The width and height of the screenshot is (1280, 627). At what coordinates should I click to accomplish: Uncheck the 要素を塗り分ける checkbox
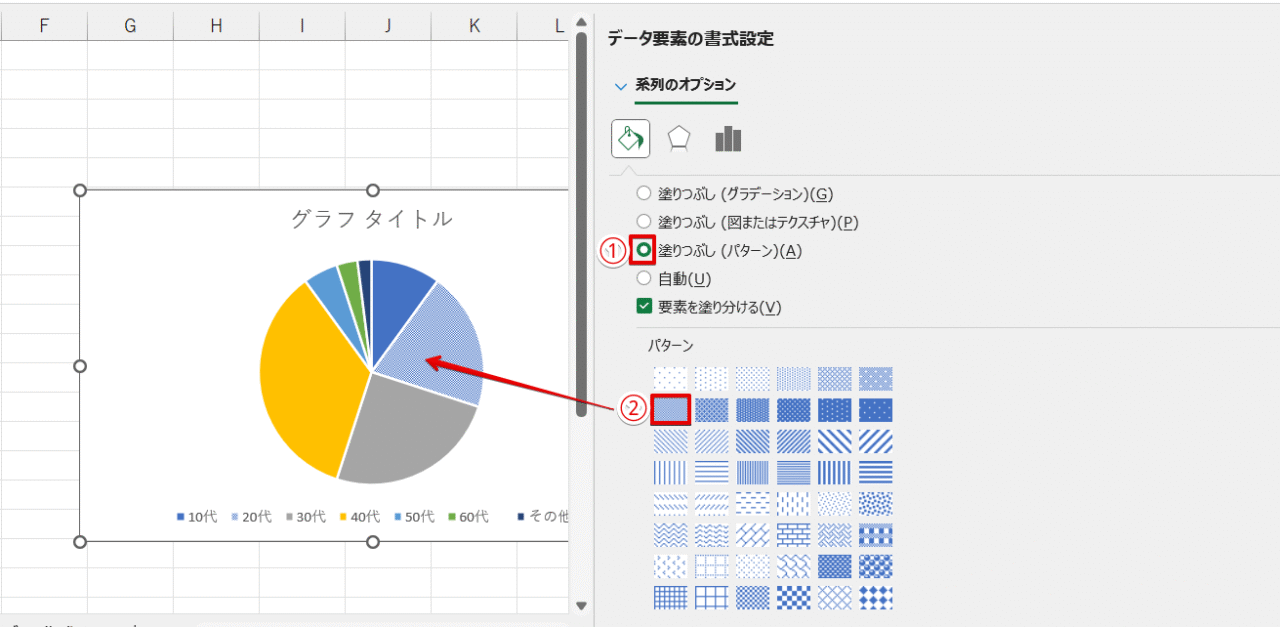point(644,307)
